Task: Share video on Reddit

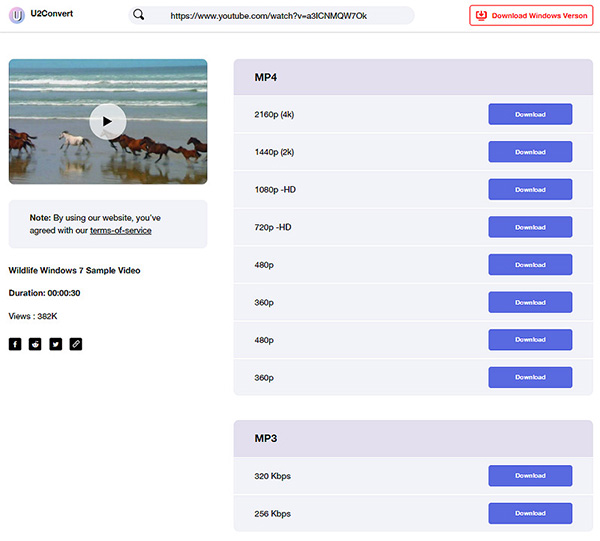Action: click(35, 344)
